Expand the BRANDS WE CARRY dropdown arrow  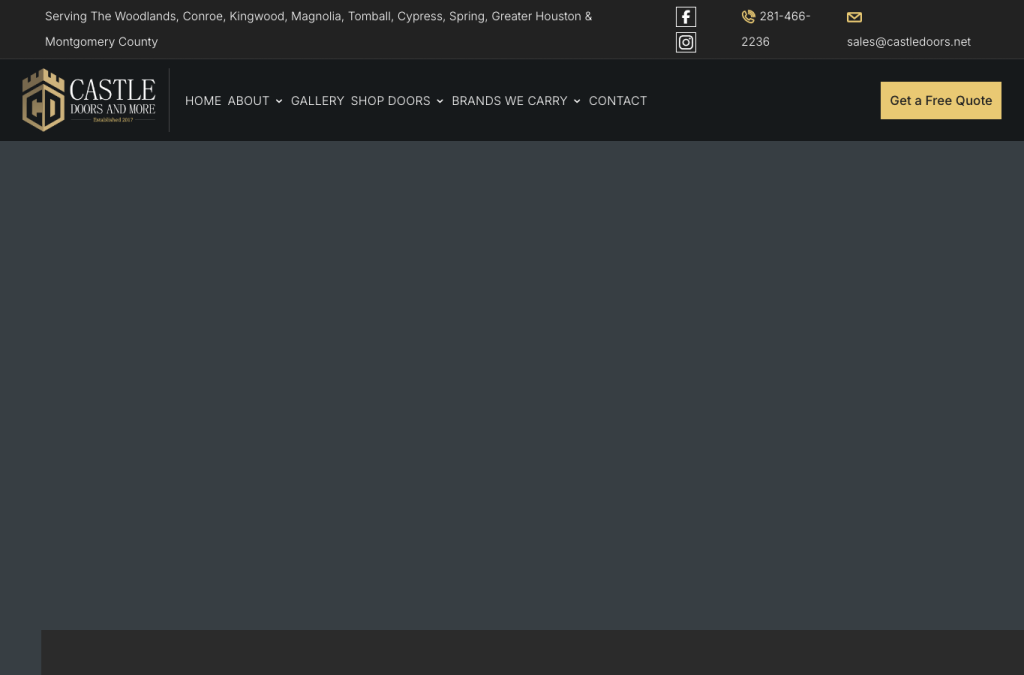pyautogui.click(x=577, y=101)
